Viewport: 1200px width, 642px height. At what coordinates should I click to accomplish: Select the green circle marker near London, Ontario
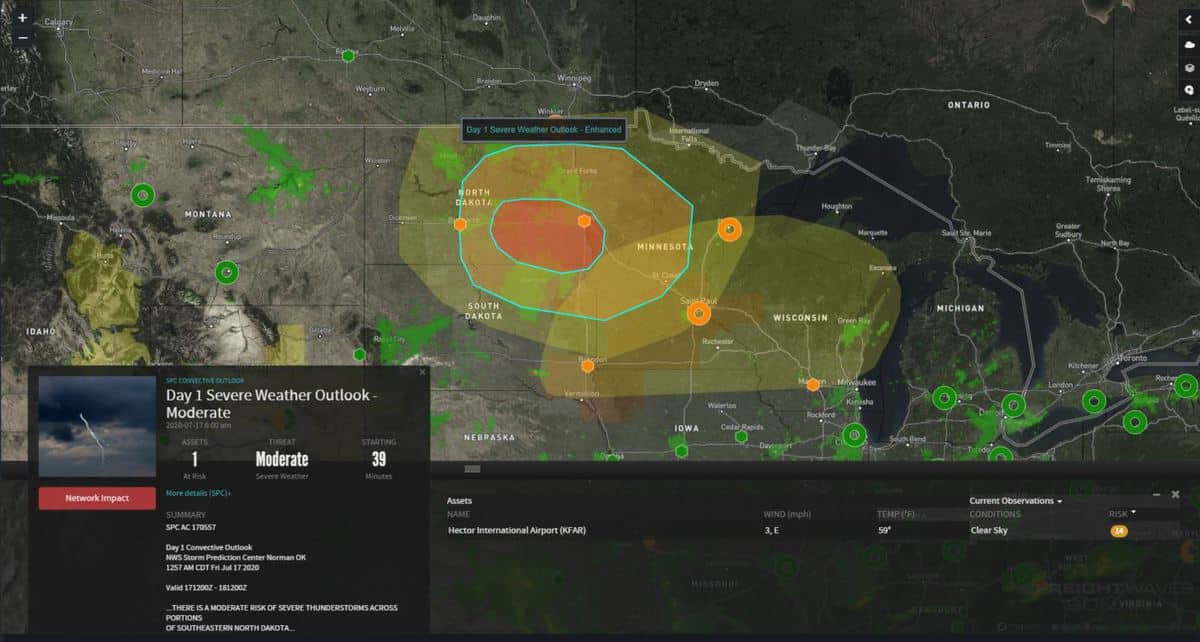pos(1093,403)
